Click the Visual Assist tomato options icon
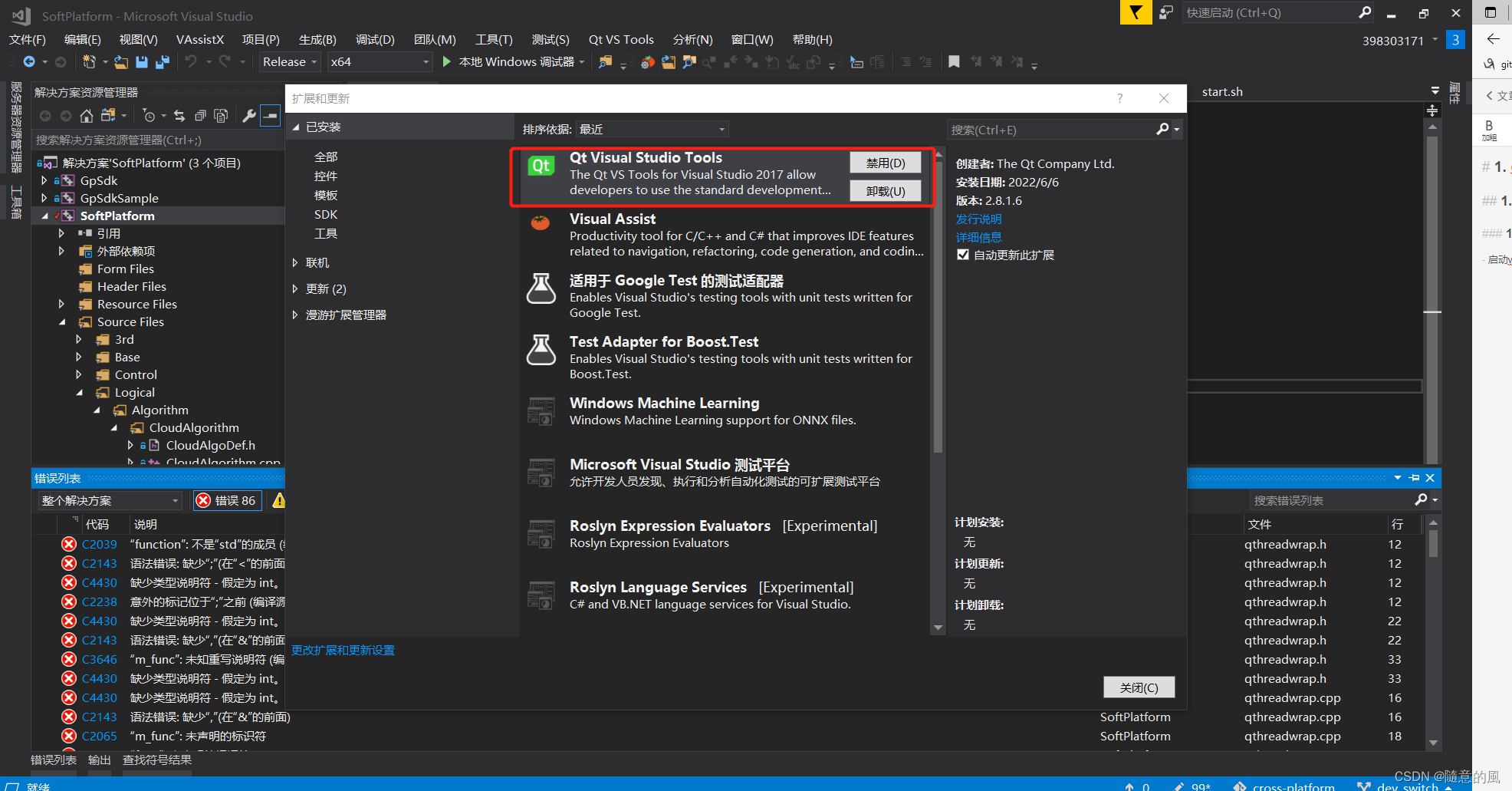 click(x=648, y=62)
